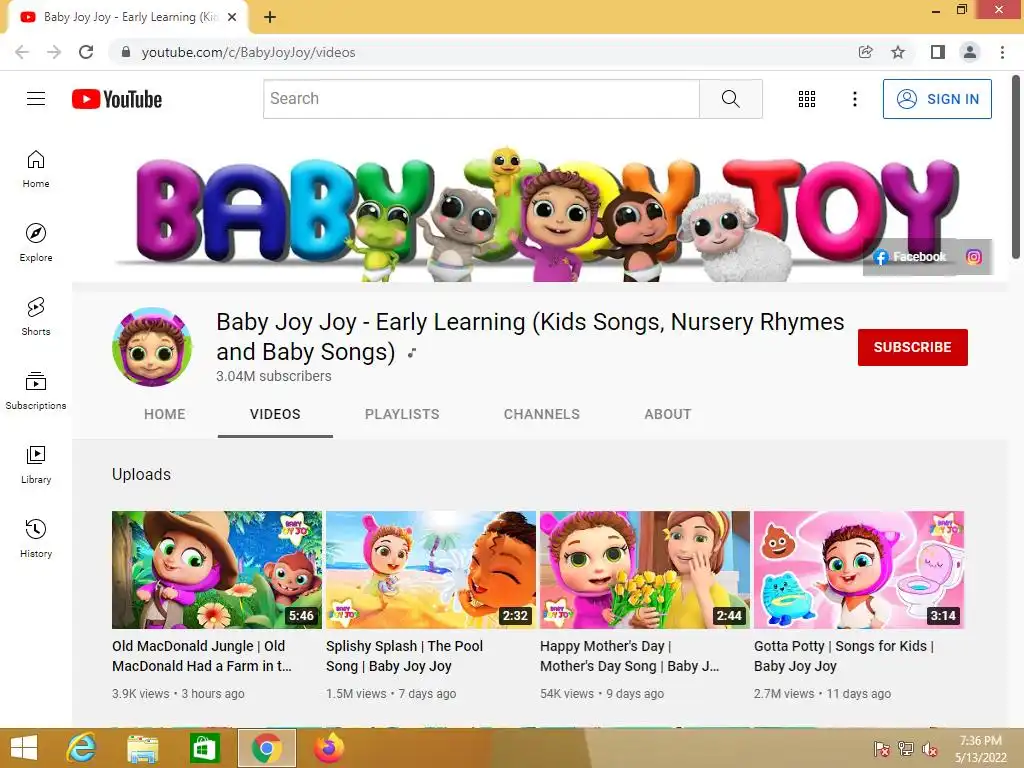Click the padlock site info icon

coord(126,52)
